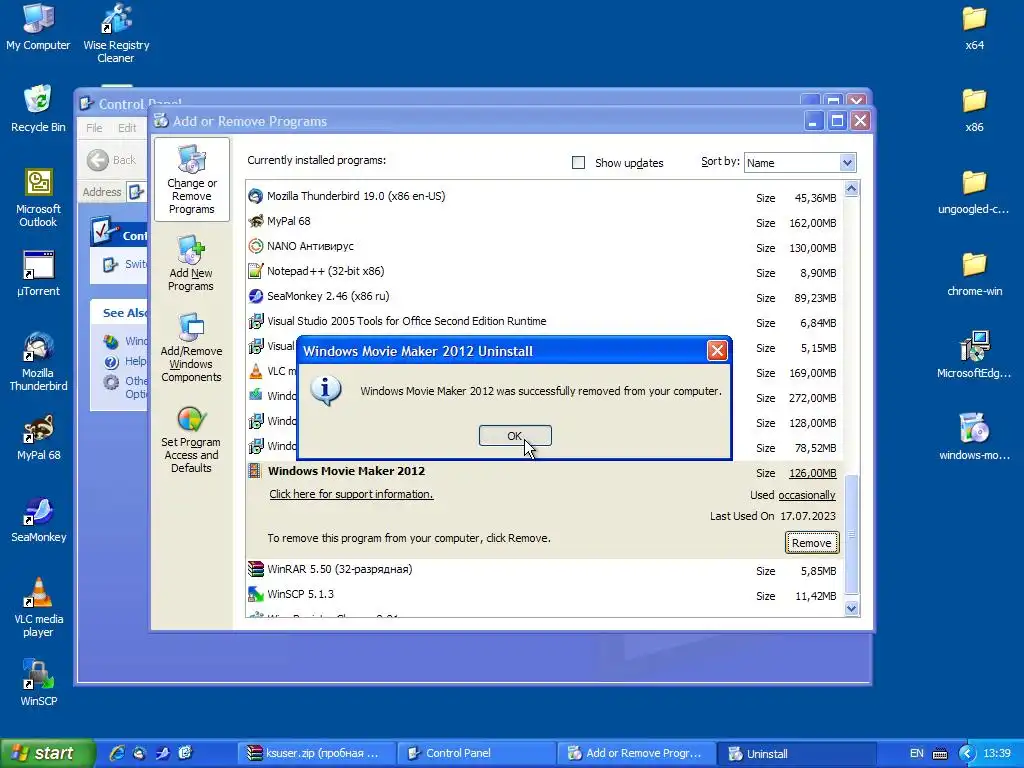Switch to Control Panel taskbar item
Image resolution: width=1024 pixels, height=768 pixels.
click(476, 753)
